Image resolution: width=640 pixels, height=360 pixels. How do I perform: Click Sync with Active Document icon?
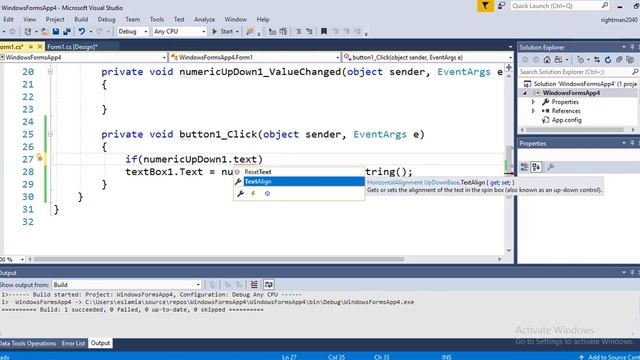[x=597, y=60]
